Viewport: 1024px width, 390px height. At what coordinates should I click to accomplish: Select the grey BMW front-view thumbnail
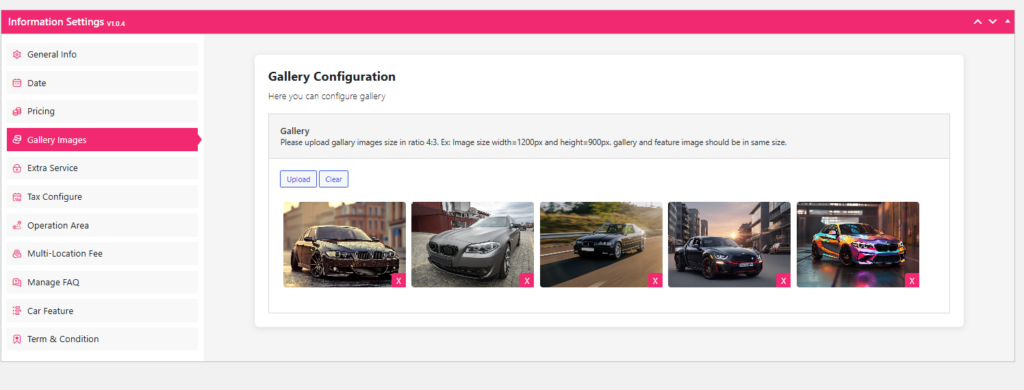(x=473, y=244)
